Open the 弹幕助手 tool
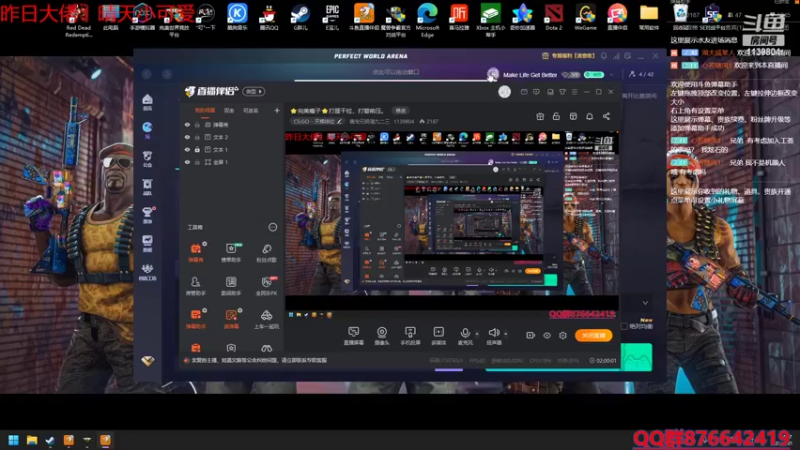 196,318
